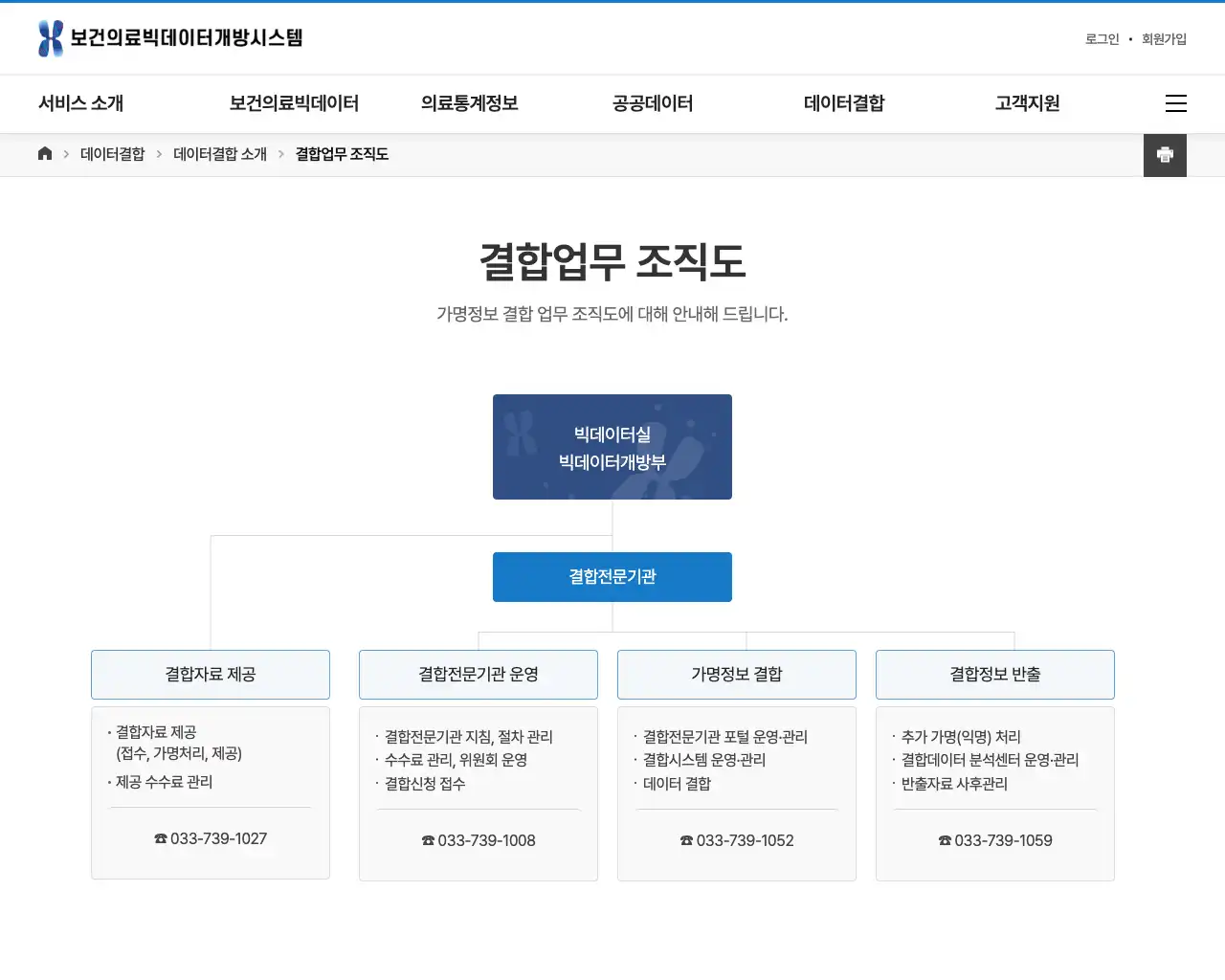Click the text 결합전문기관 지침, 절차 관리
Viewport: 1225px width, 980px height.
point(469,737)
